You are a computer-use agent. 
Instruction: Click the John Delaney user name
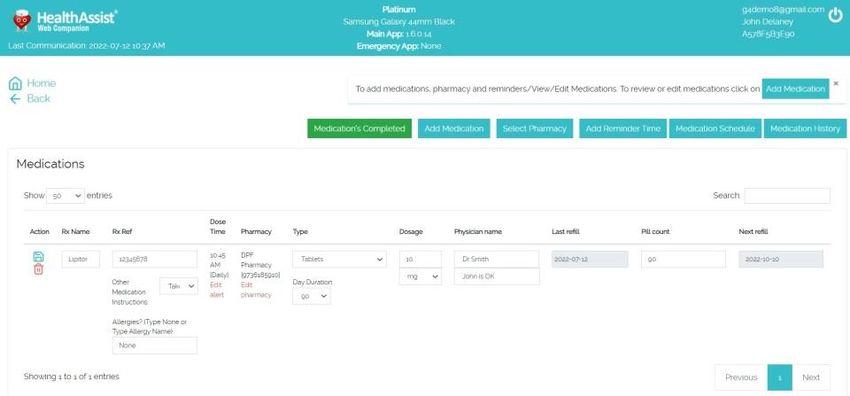click(768, 22)
